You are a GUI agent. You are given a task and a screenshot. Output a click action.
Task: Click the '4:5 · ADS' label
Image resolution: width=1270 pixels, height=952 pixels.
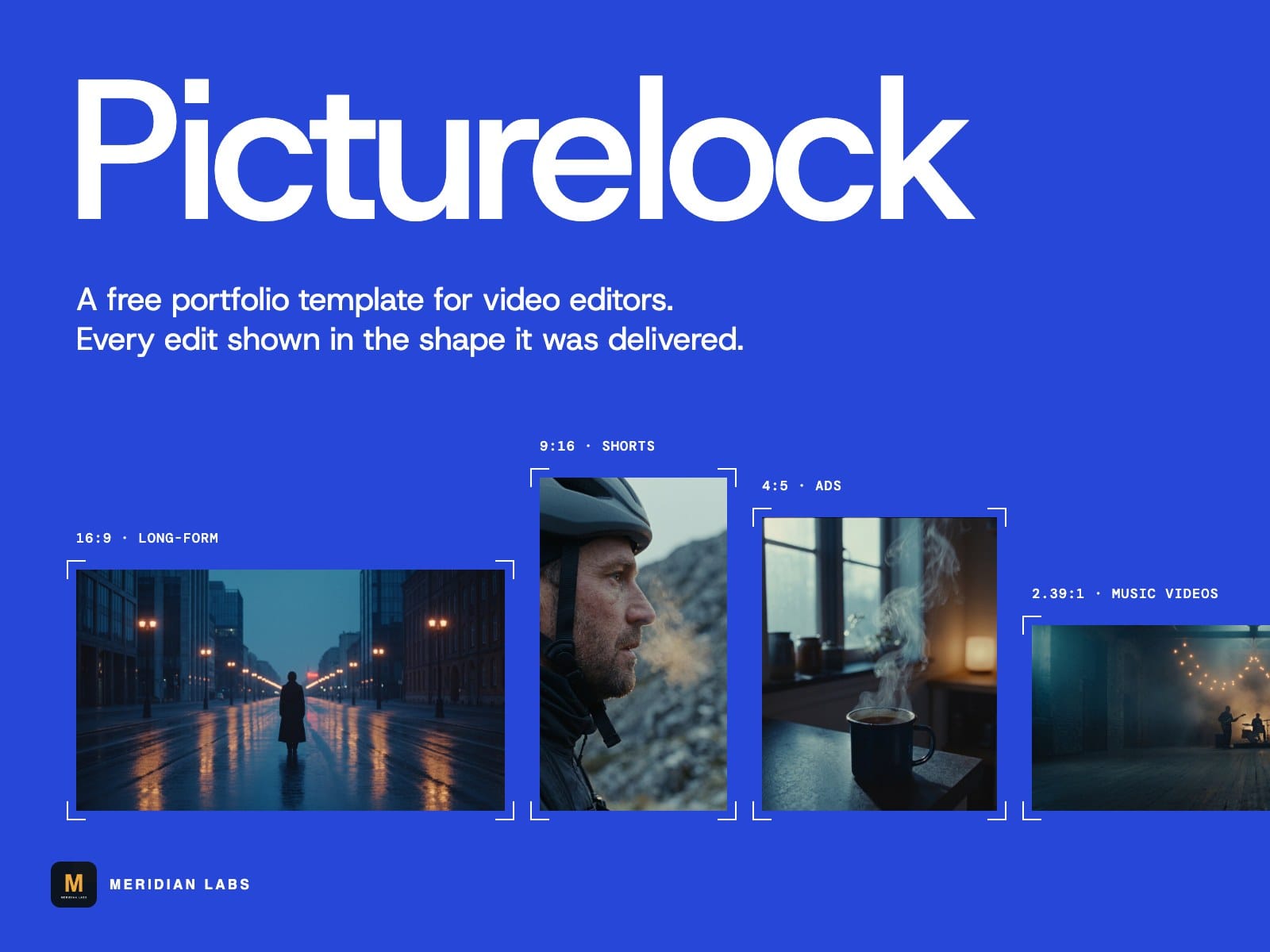(x=802, y=486)
